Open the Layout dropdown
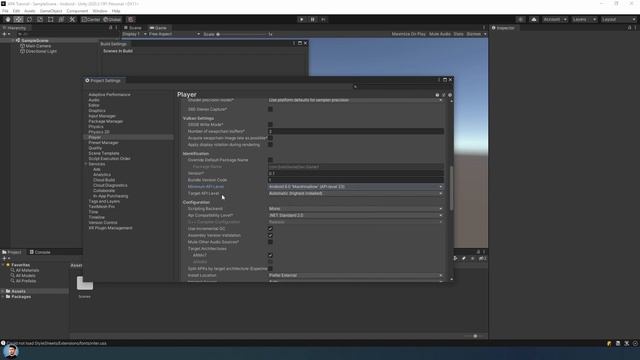Viewport: 640px width, 360px height. tap(619, 19)
